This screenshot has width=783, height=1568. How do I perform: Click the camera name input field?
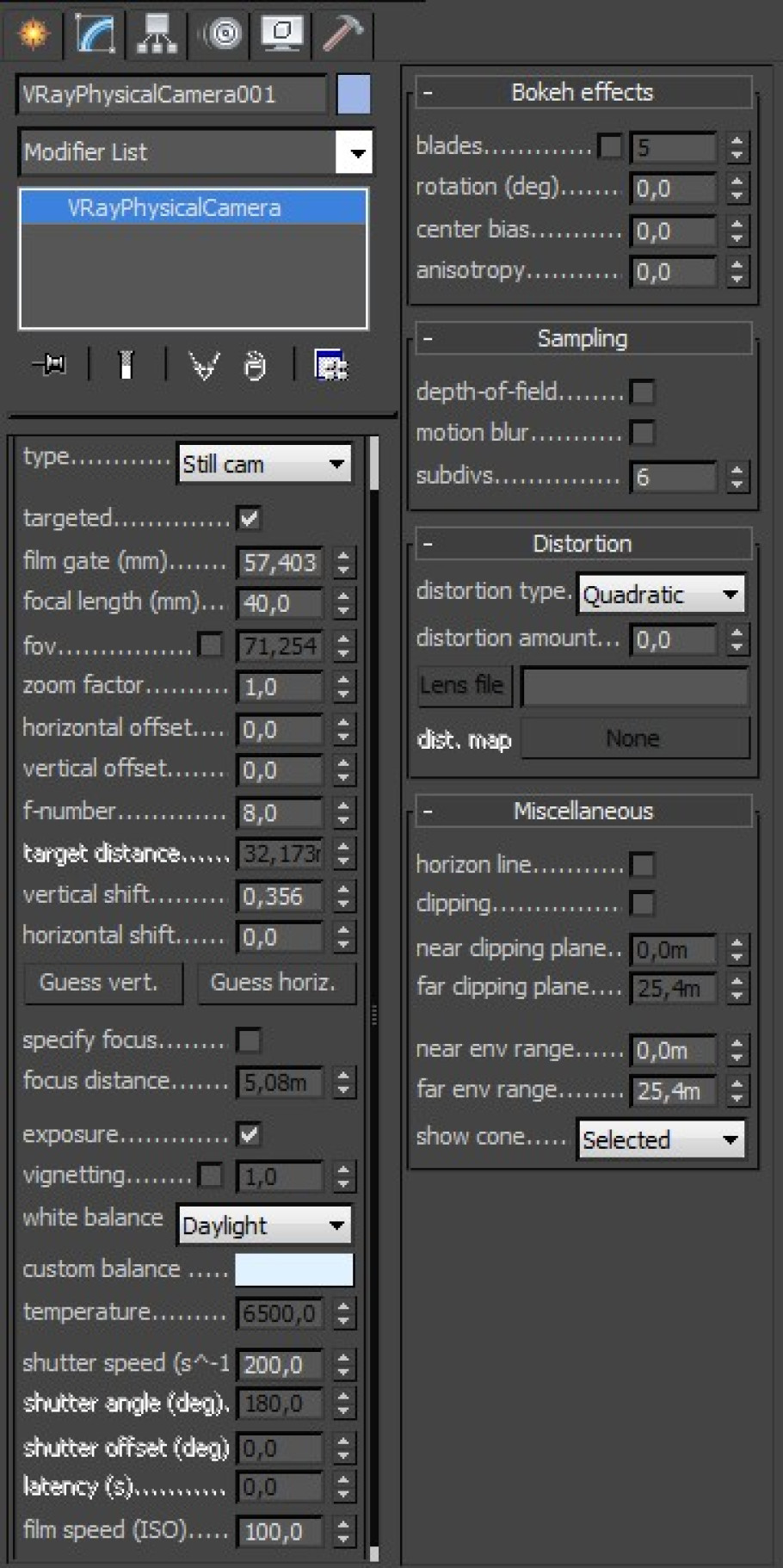click(x=171, y=94)
